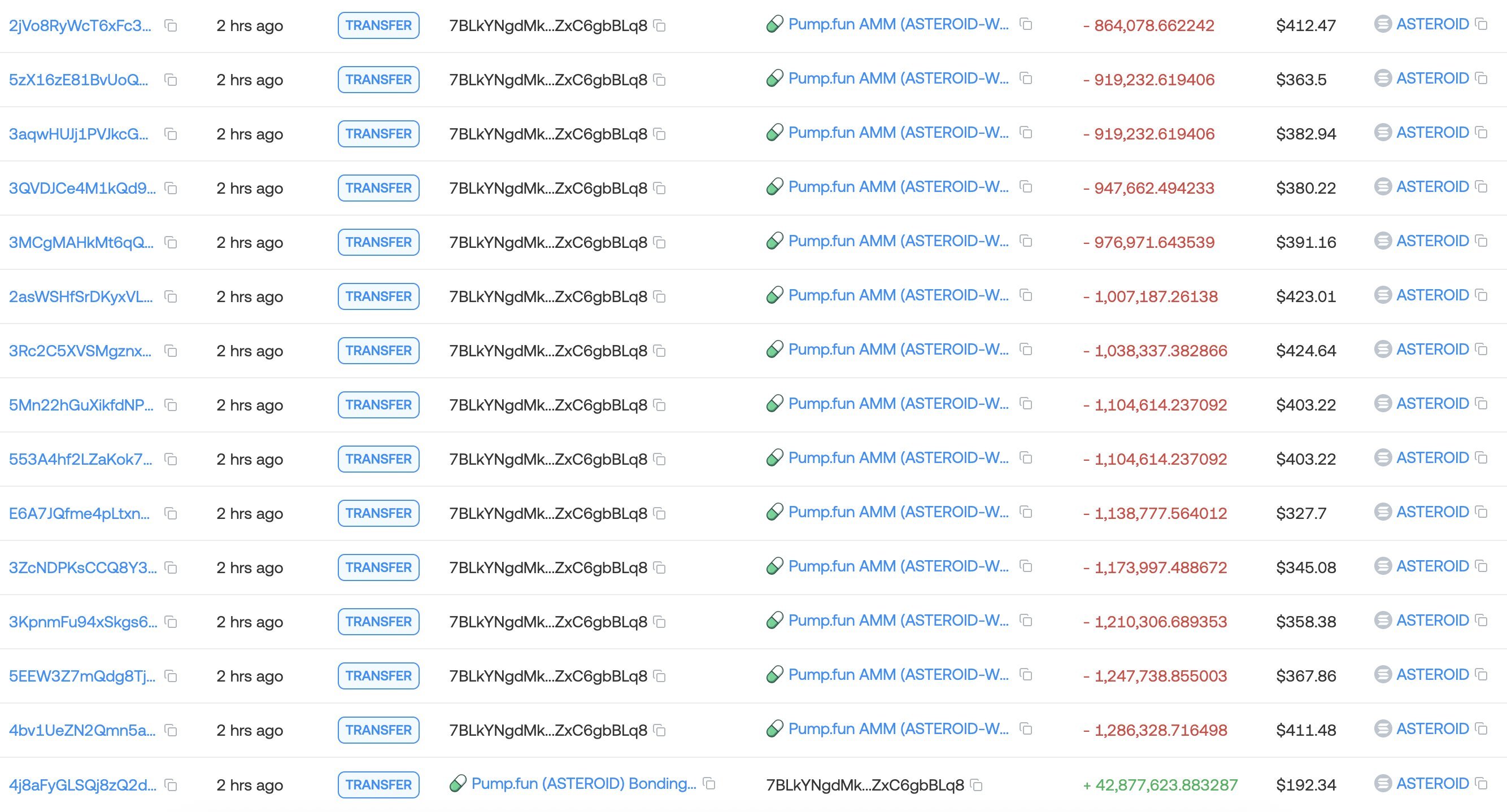Click TRANSFER badge in 3ZcNDPKsCCQ8Y3 row
Screen dimensions: 1507x812
378,567
